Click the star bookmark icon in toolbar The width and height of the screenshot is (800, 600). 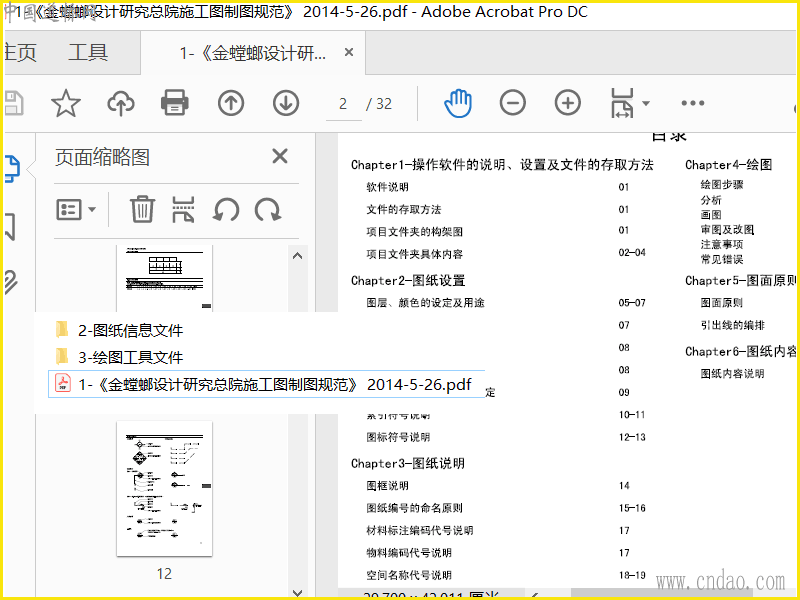(x=66, y=104)
